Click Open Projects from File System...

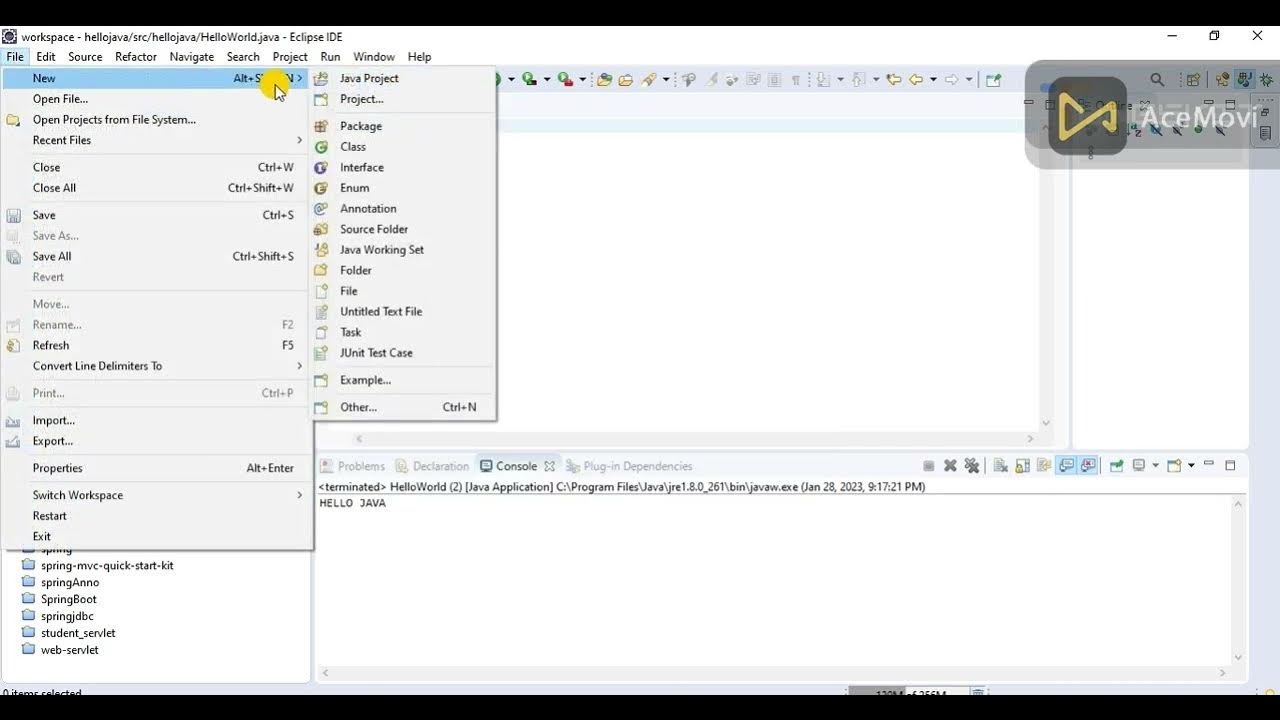click(x=158, y=119)
